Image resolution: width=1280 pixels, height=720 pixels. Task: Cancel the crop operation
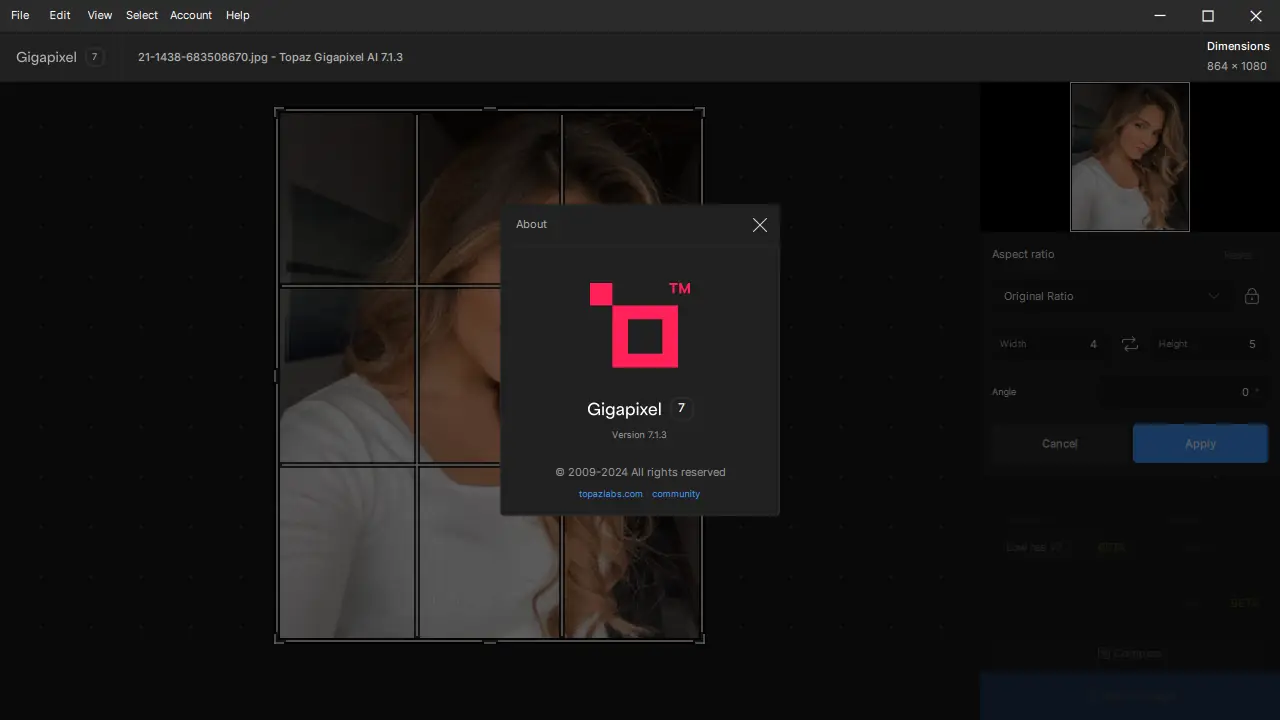[1059, 443]
